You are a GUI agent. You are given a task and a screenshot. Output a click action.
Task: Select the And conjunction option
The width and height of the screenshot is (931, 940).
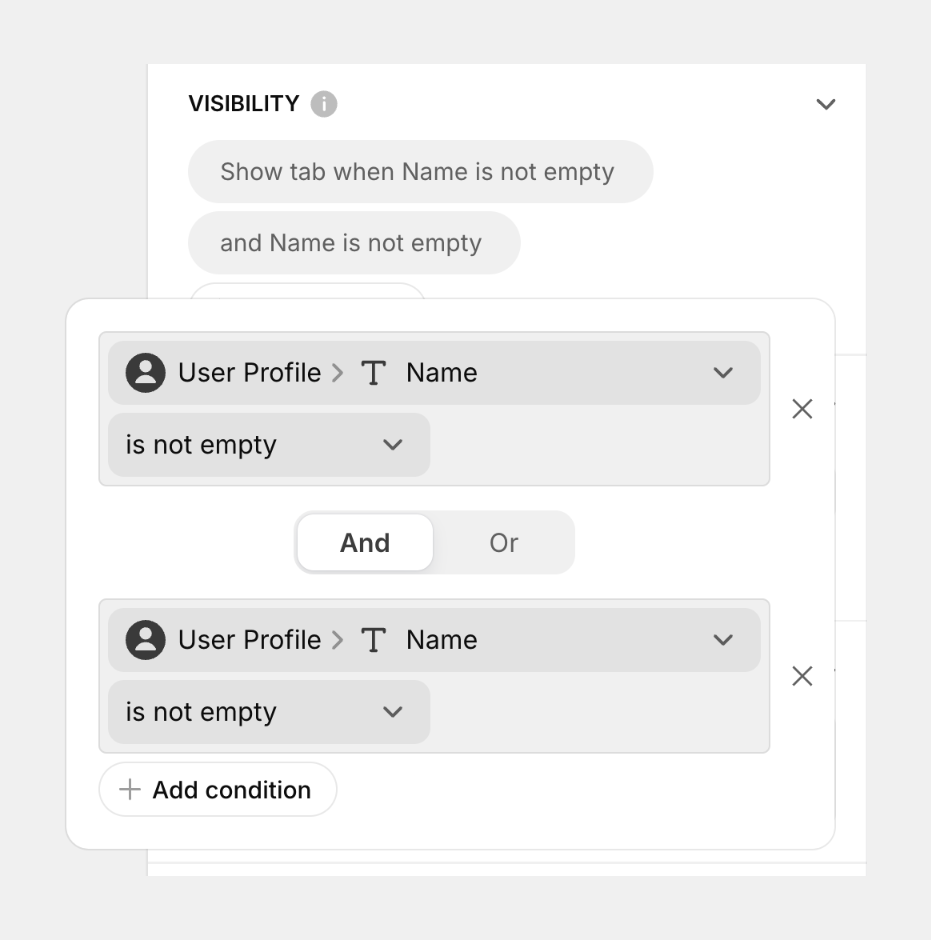pyautogui.click(x=364, y=542)
